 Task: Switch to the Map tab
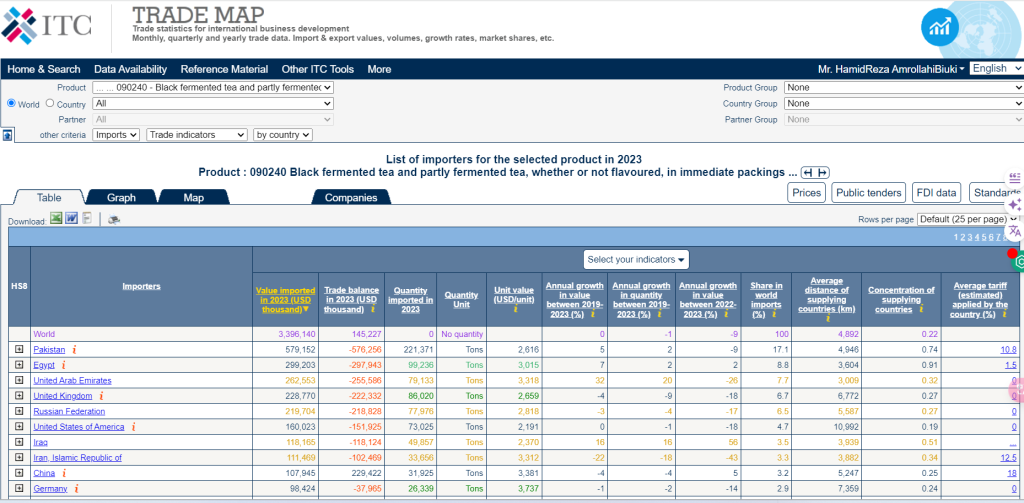coord(193,197)
